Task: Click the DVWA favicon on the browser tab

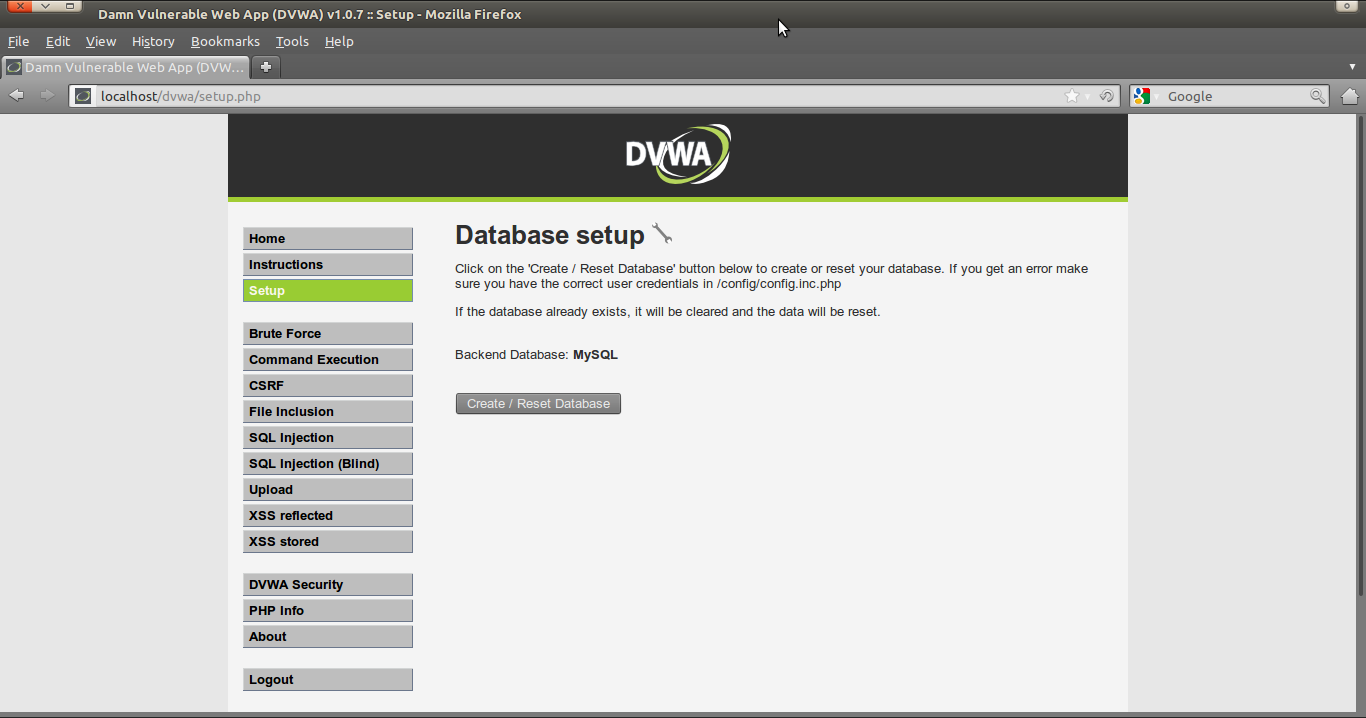Action: click(13, 67)
